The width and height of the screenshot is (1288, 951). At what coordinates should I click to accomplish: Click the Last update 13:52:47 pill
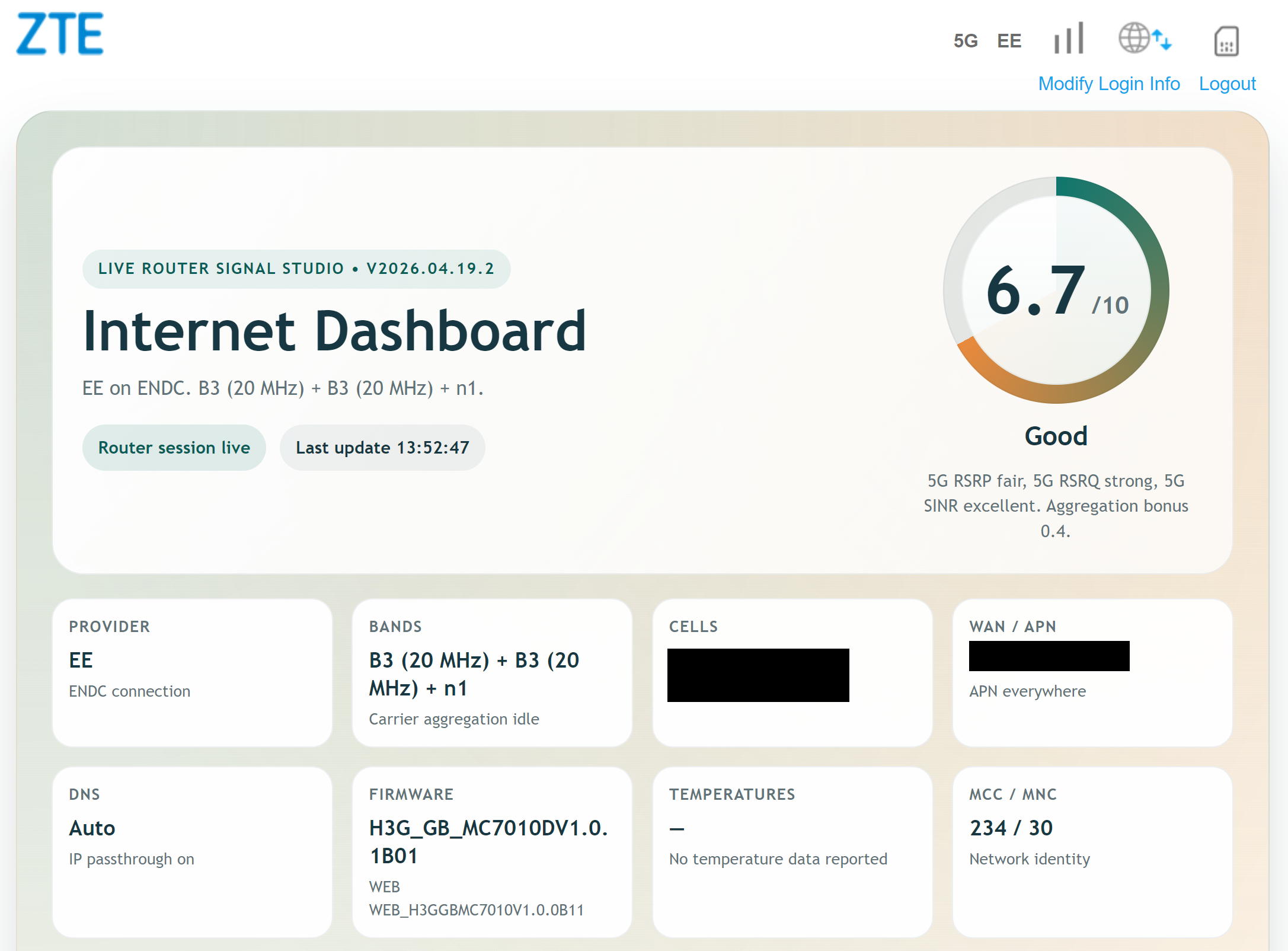coord(382,448)
